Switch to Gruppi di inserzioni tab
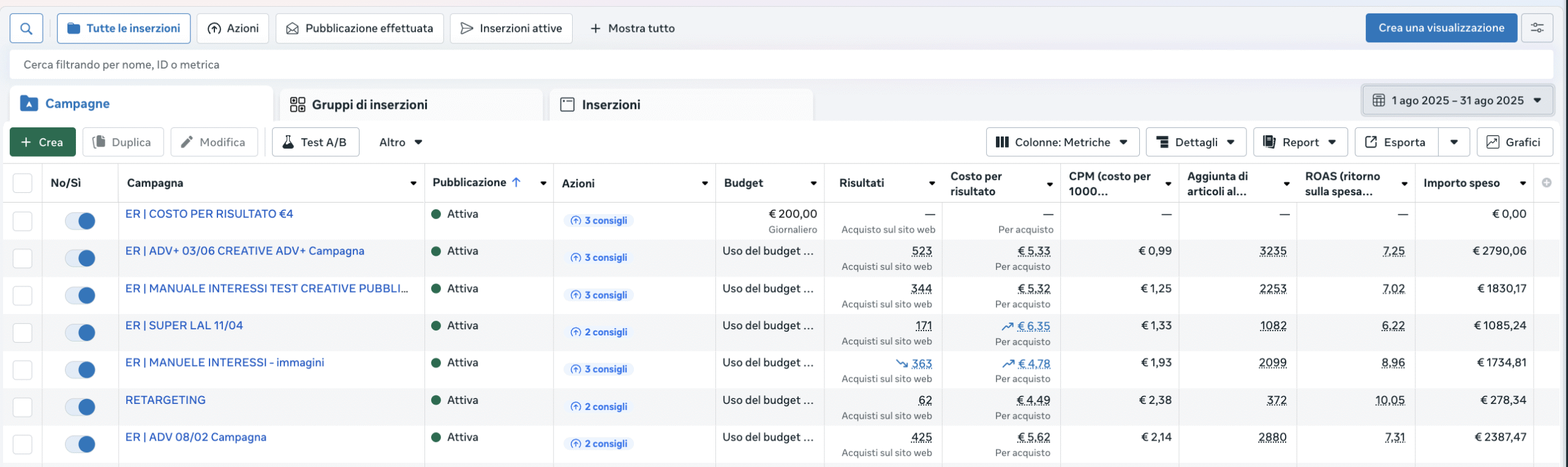The width and height of the screenshot is (1568, 467). coord(369,105)
